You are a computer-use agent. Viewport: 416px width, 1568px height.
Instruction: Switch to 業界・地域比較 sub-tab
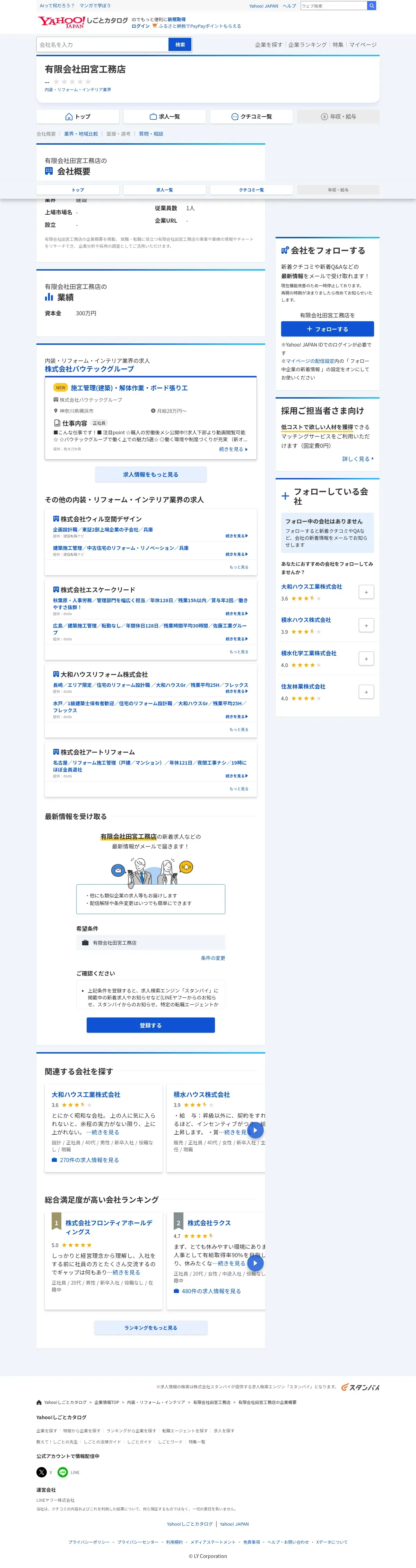[x=81, y=134]
